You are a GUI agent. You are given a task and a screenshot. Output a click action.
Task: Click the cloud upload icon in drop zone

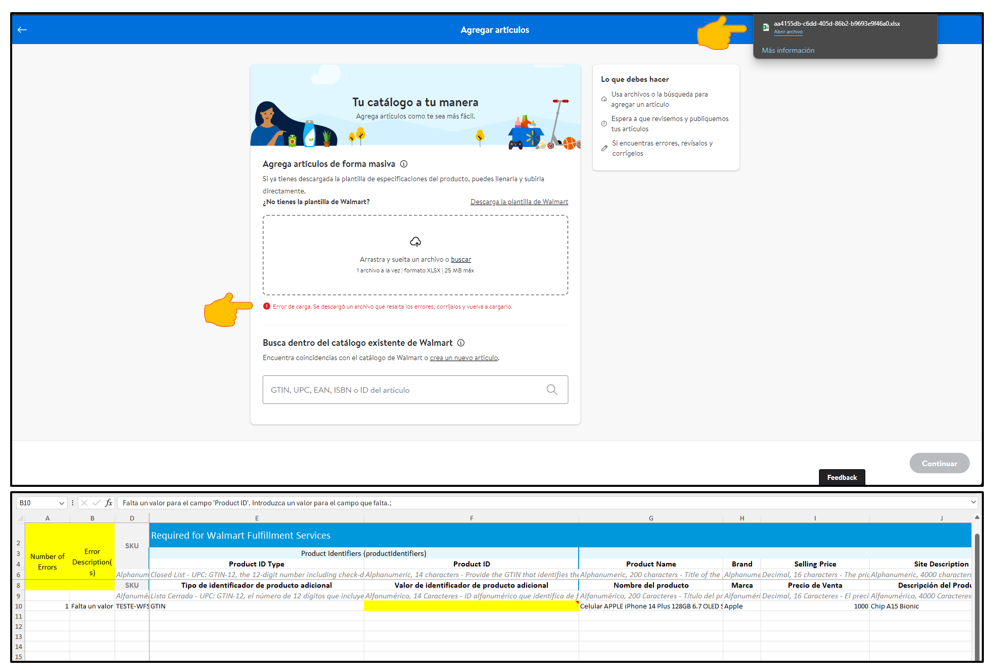[415, 242]
